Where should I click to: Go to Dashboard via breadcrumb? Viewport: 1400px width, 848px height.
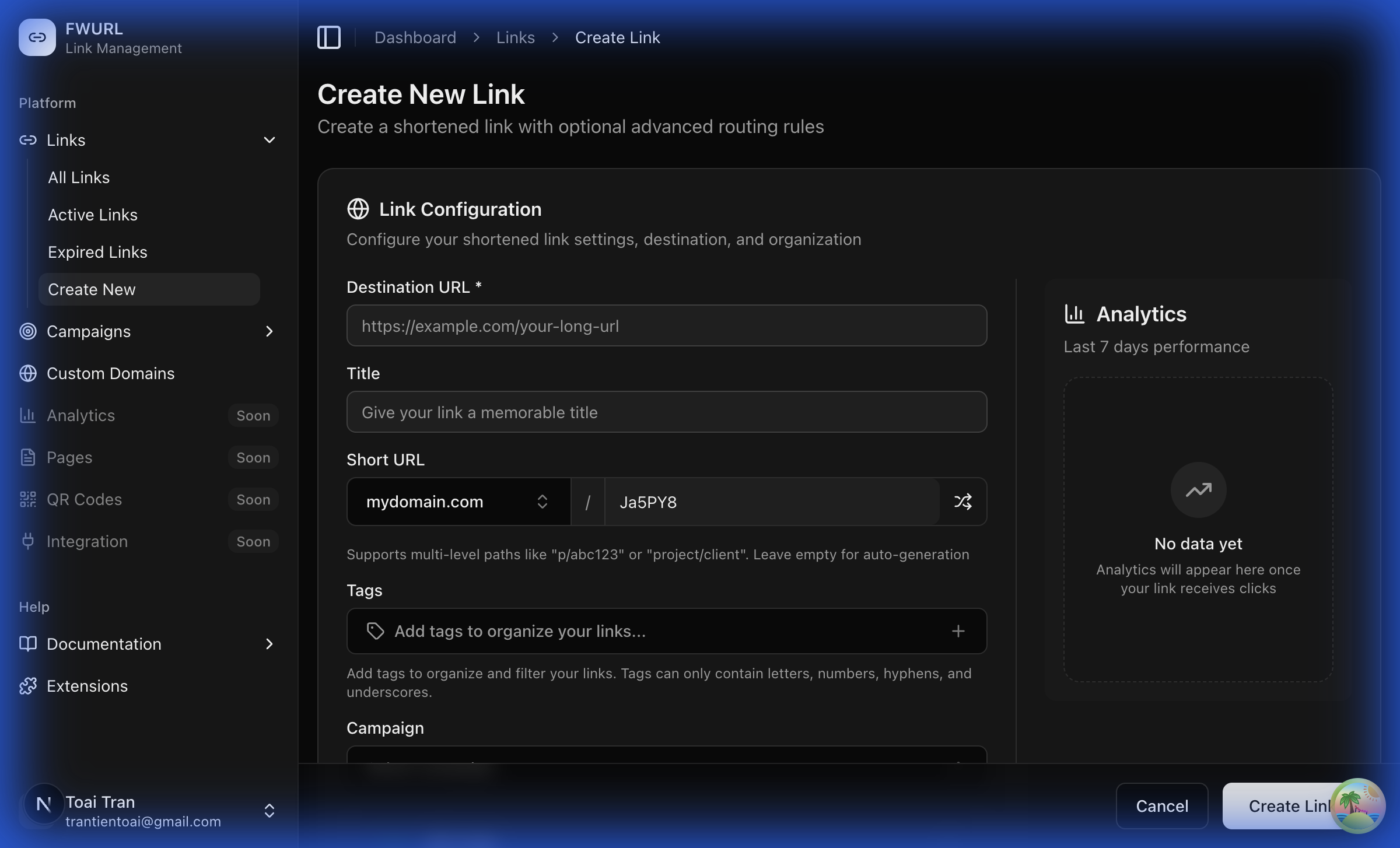pos(415,37)
